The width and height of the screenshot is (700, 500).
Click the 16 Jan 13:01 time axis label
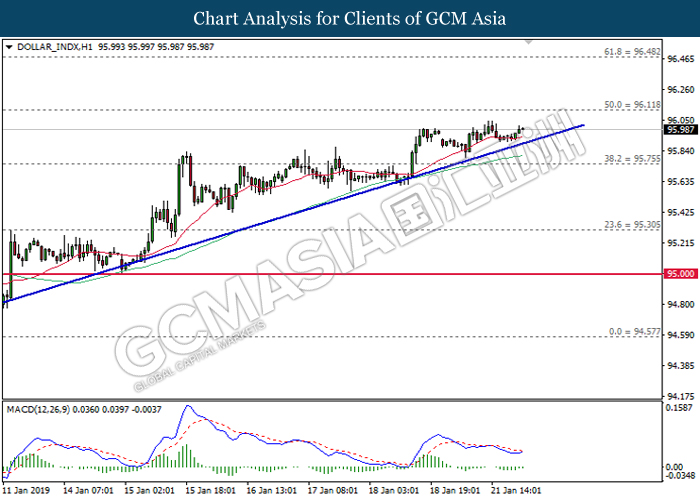tap(272, 491)
